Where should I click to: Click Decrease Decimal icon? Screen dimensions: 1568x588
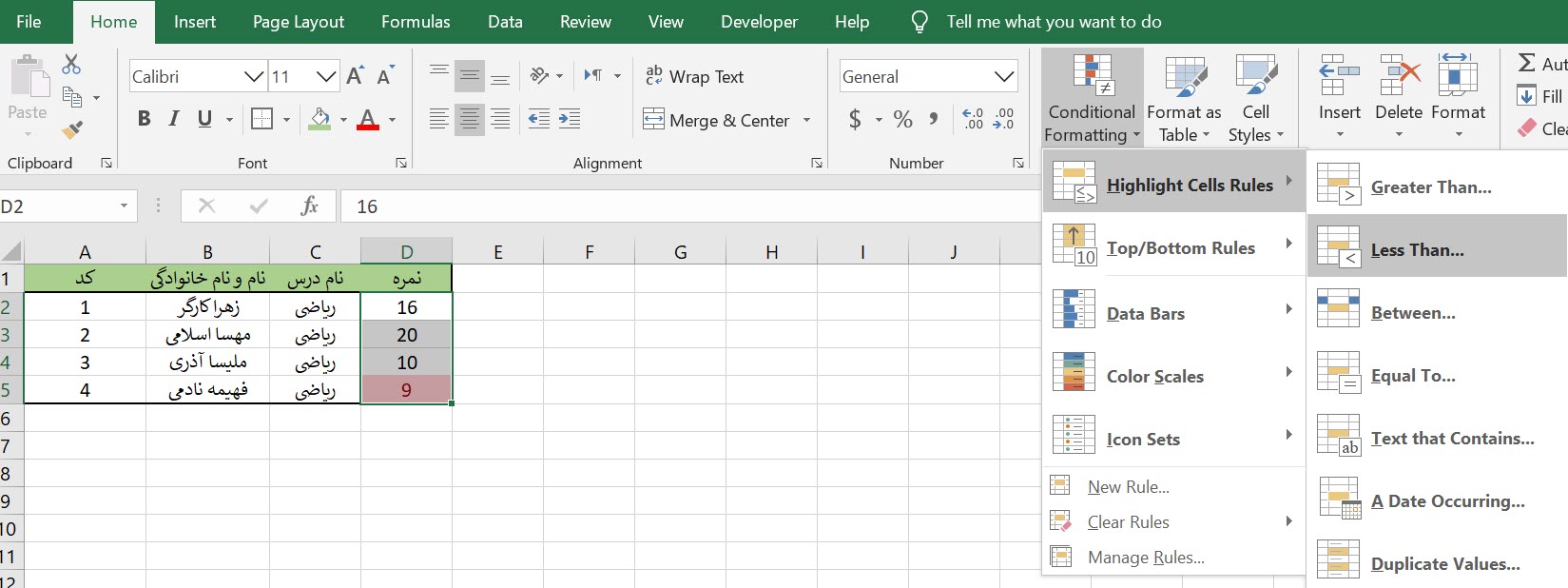(1004, 119)
